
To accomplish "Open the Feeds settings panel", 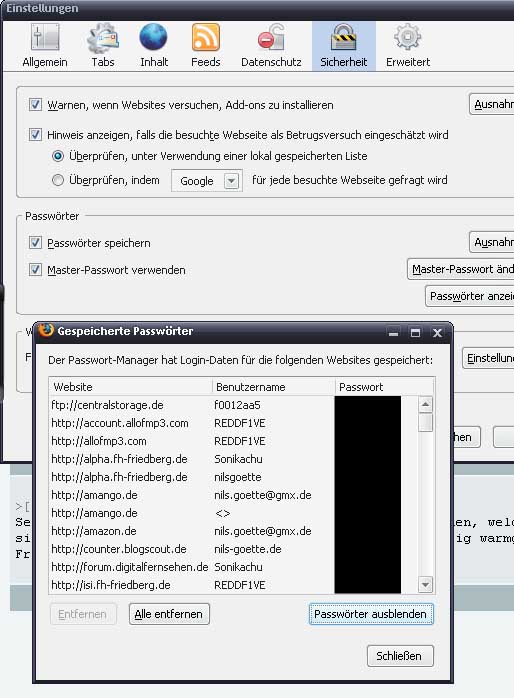I will tap(206, 46).
